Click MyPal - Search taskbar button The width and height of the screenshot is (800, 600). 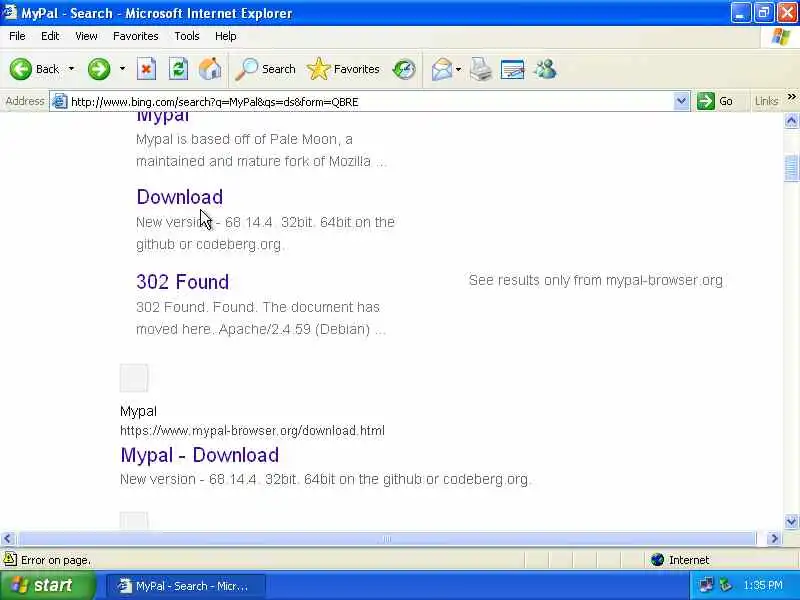[x=186, y=586]
